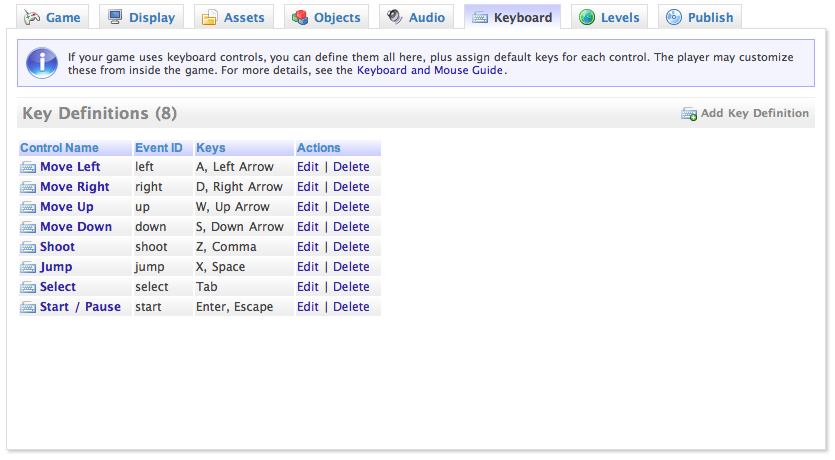Screen dimensions: 835x460
Task: Click the speaker icon on Audio tab
Action: click(395, 17)
